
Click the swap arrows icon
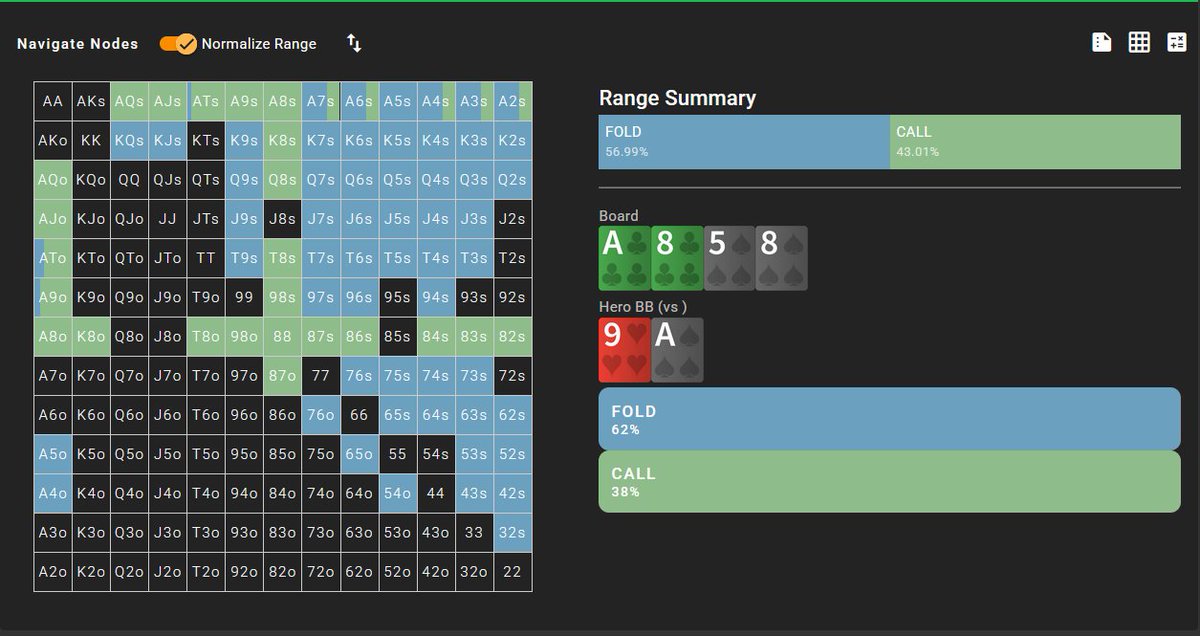coord(354,43)
